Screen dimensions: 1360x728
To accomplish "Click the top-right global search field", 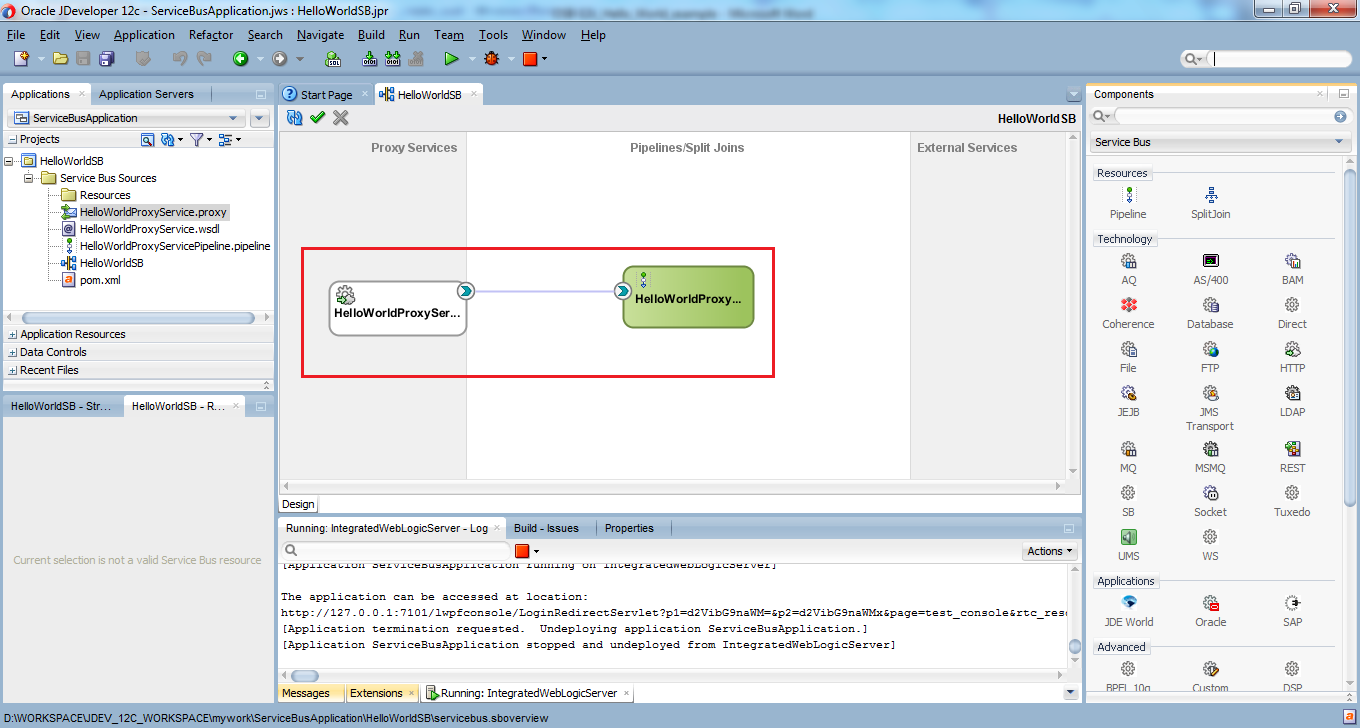I will point(1280,59).
